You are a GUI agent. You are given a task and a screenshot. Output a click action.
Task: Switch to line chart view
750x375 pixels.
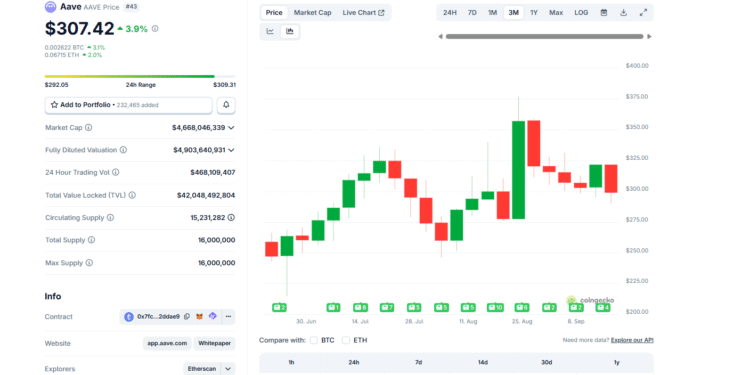point(270,32)
